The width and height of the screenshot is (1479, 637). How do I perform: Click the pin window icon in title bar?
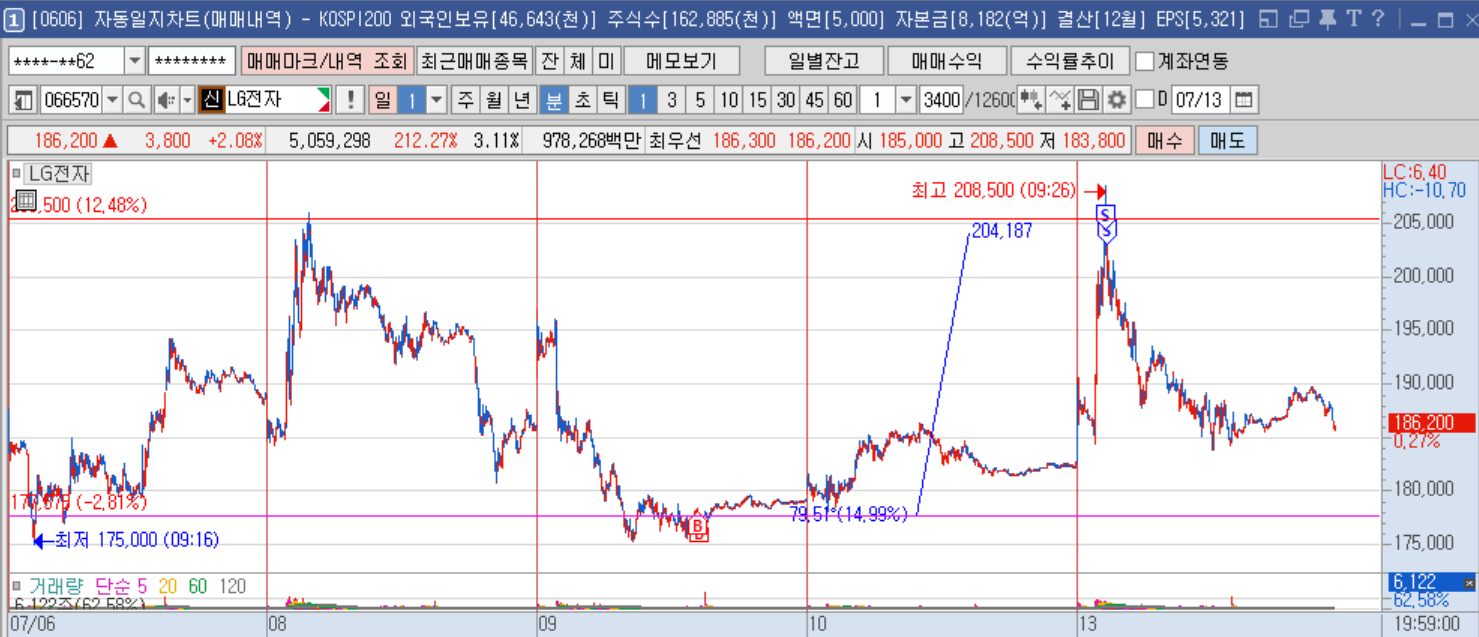coord(1328,19)
